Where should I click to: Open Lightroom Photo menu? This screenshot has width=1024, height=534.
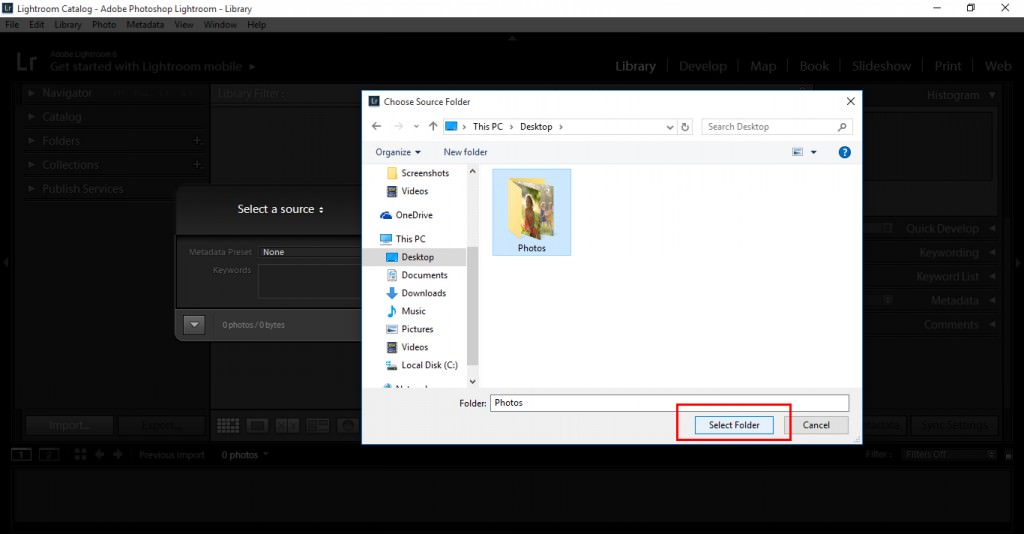(104, 25)
